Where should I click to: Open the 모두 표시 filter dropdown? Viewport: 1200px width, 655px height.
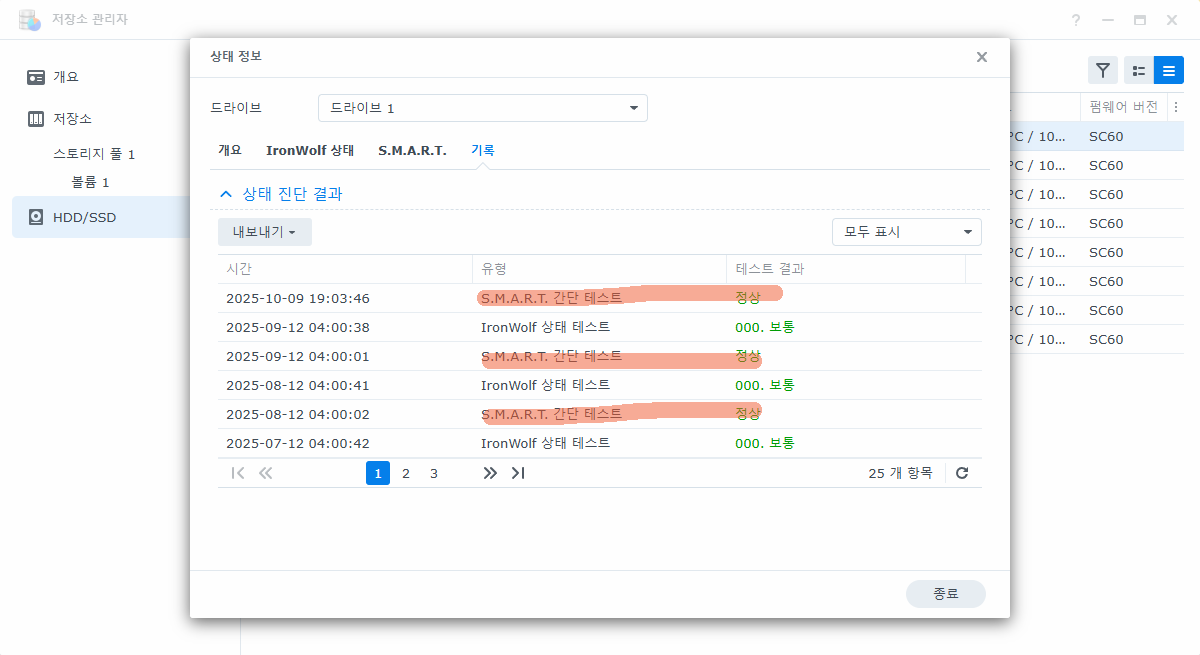tap(906, 232)
